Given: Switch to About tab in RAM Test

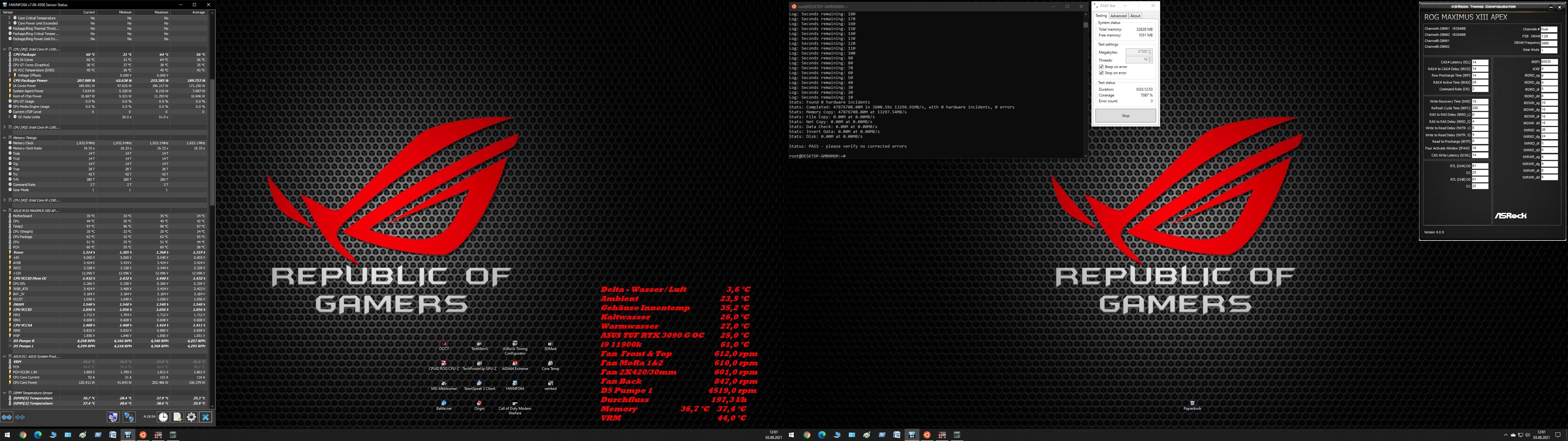Looking at the screenshot, I should coord(1135,16).
